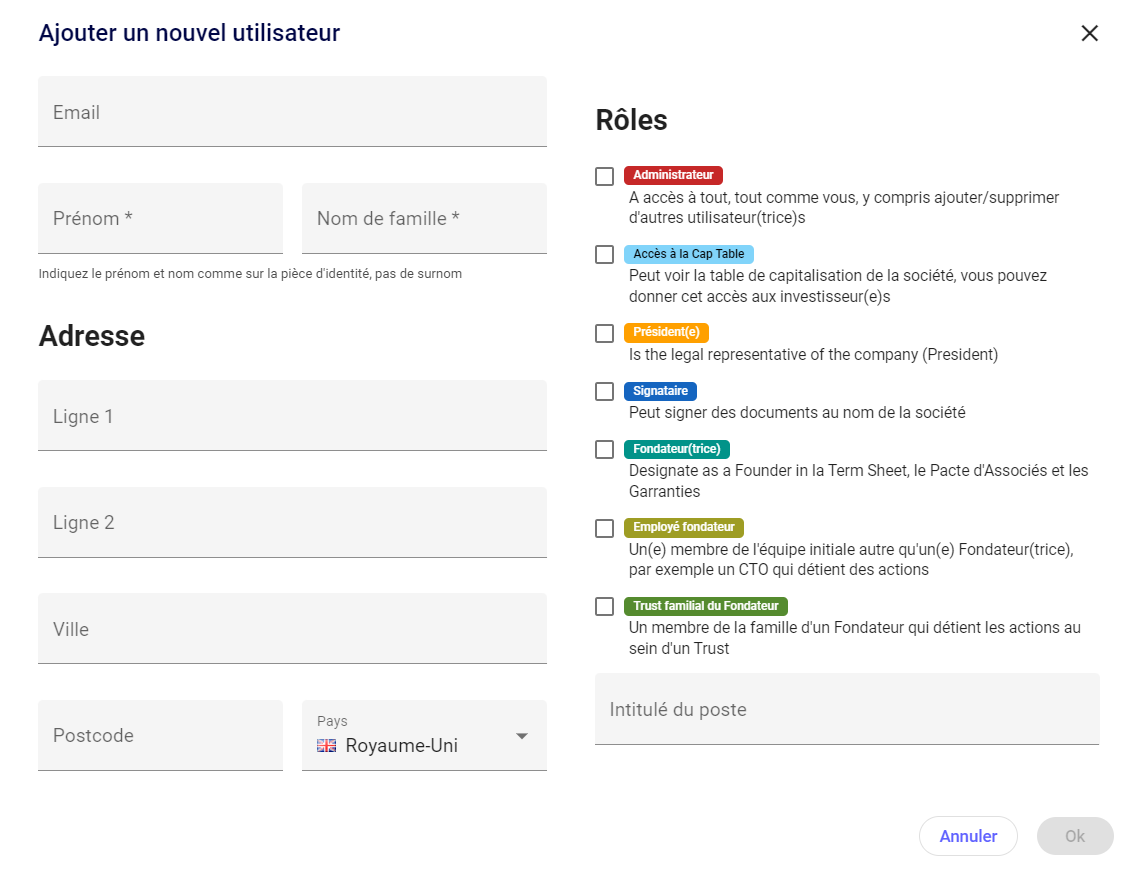
Task: Focus the address Ligne 2 field
Action: [292, 522]
